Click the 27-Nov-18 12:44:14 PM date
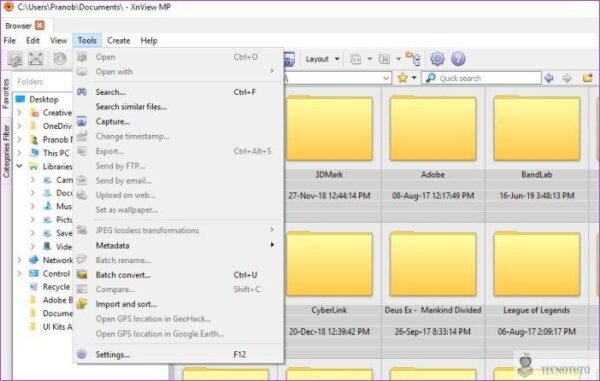 (x=329, y=196)
